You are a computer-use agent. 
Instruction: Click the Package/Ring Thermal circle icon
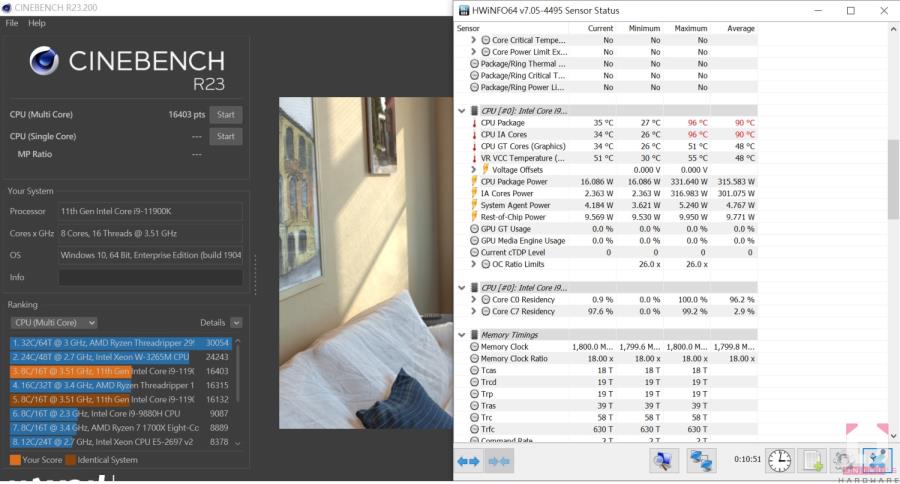click(x=474, y=64)
